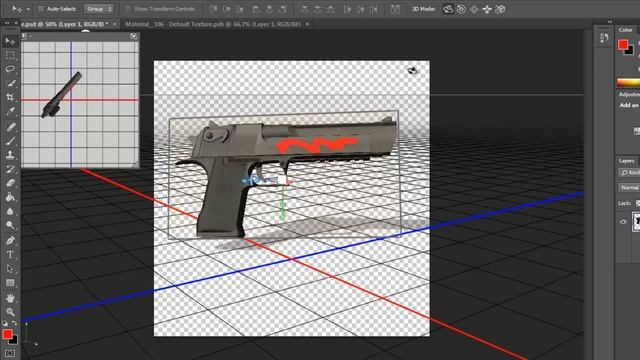Viewport: 640px width, 360px height.
Task: Select the Zoom tool at toolbar bottom
Action: (x=10, y=312)
